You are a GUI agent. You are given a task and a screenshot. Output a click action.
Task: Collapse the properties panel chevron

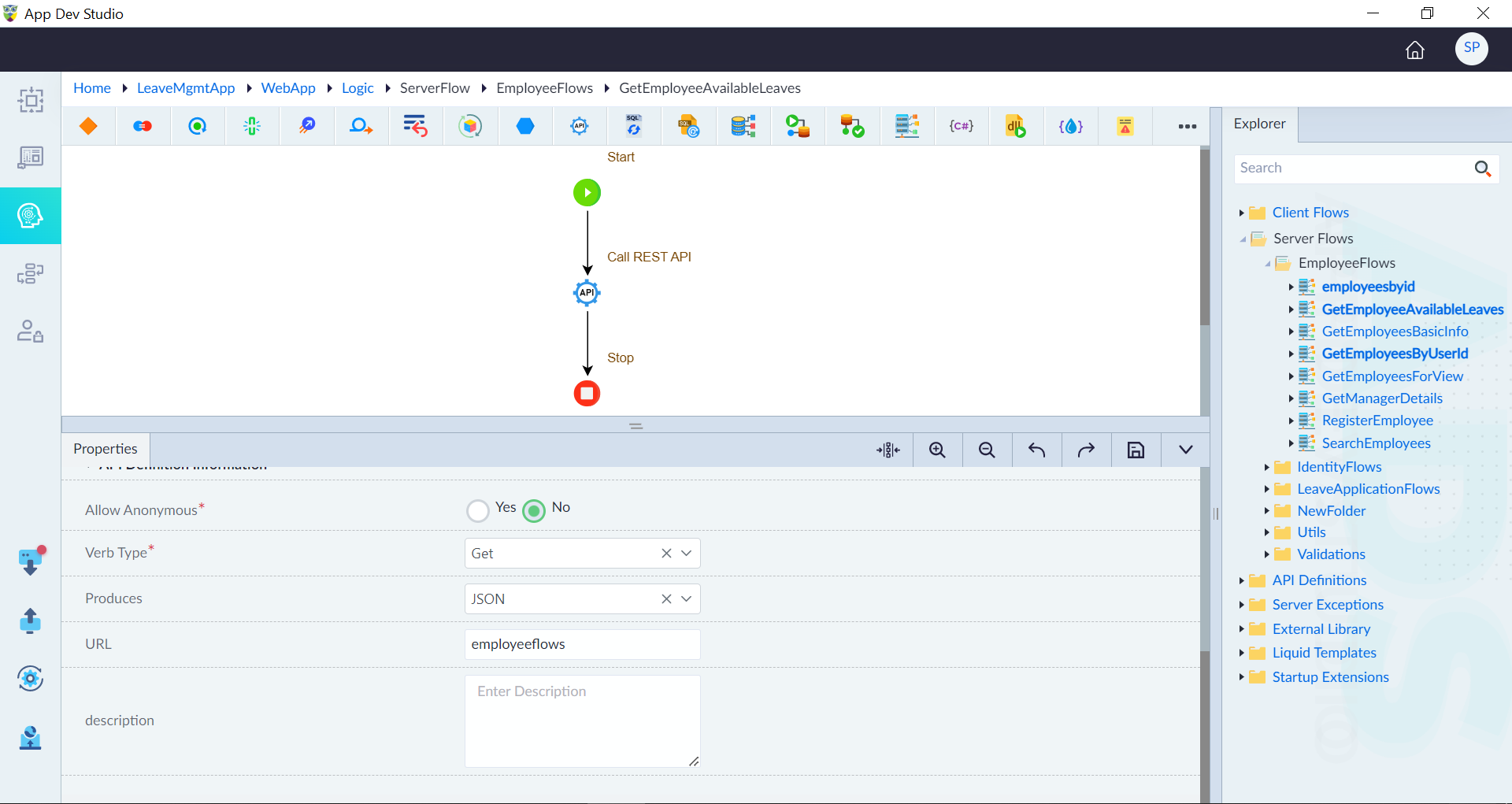point(1185,450)
